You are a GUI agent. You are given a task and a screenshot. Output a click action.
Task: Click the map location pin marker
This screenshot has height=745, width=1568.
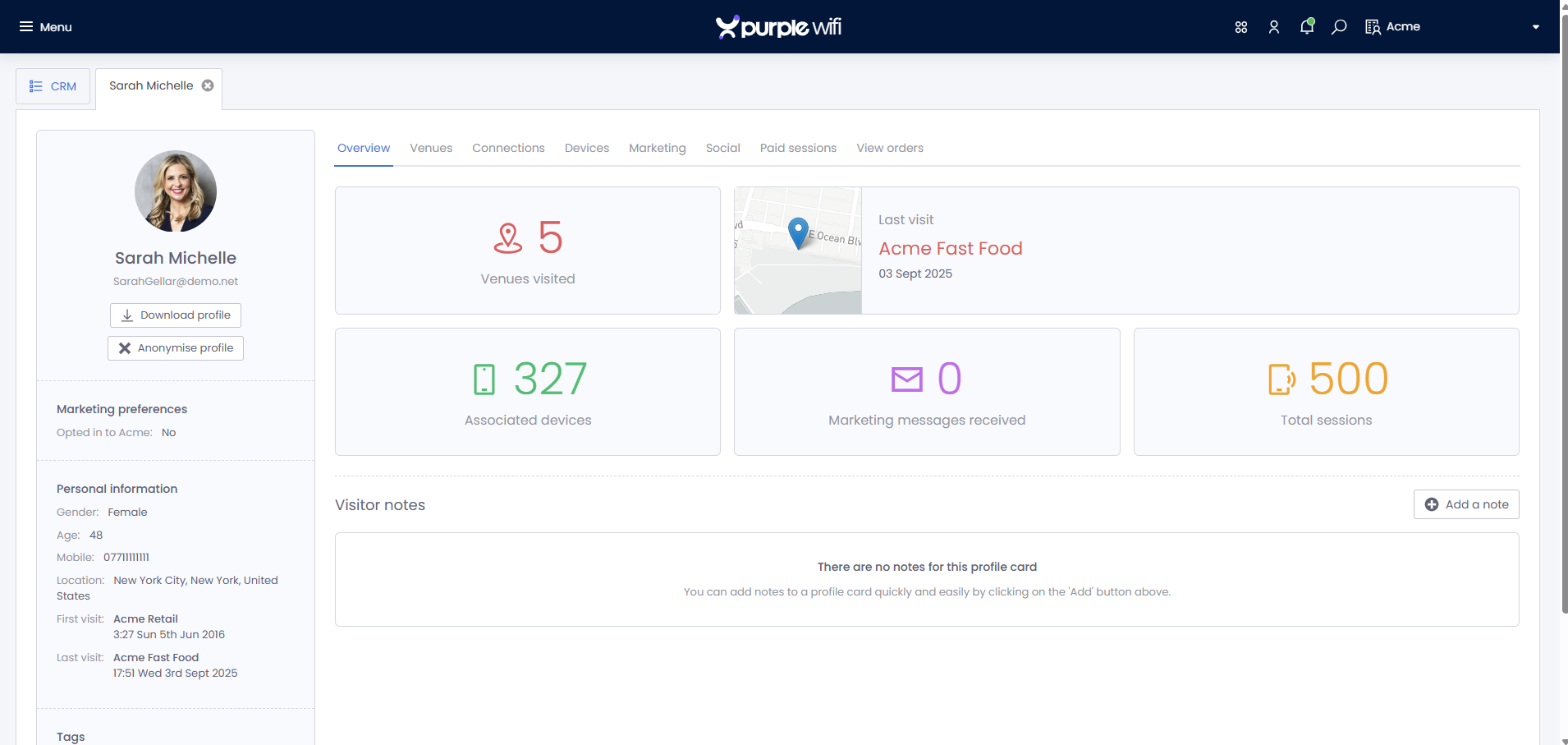click(798, 233)
